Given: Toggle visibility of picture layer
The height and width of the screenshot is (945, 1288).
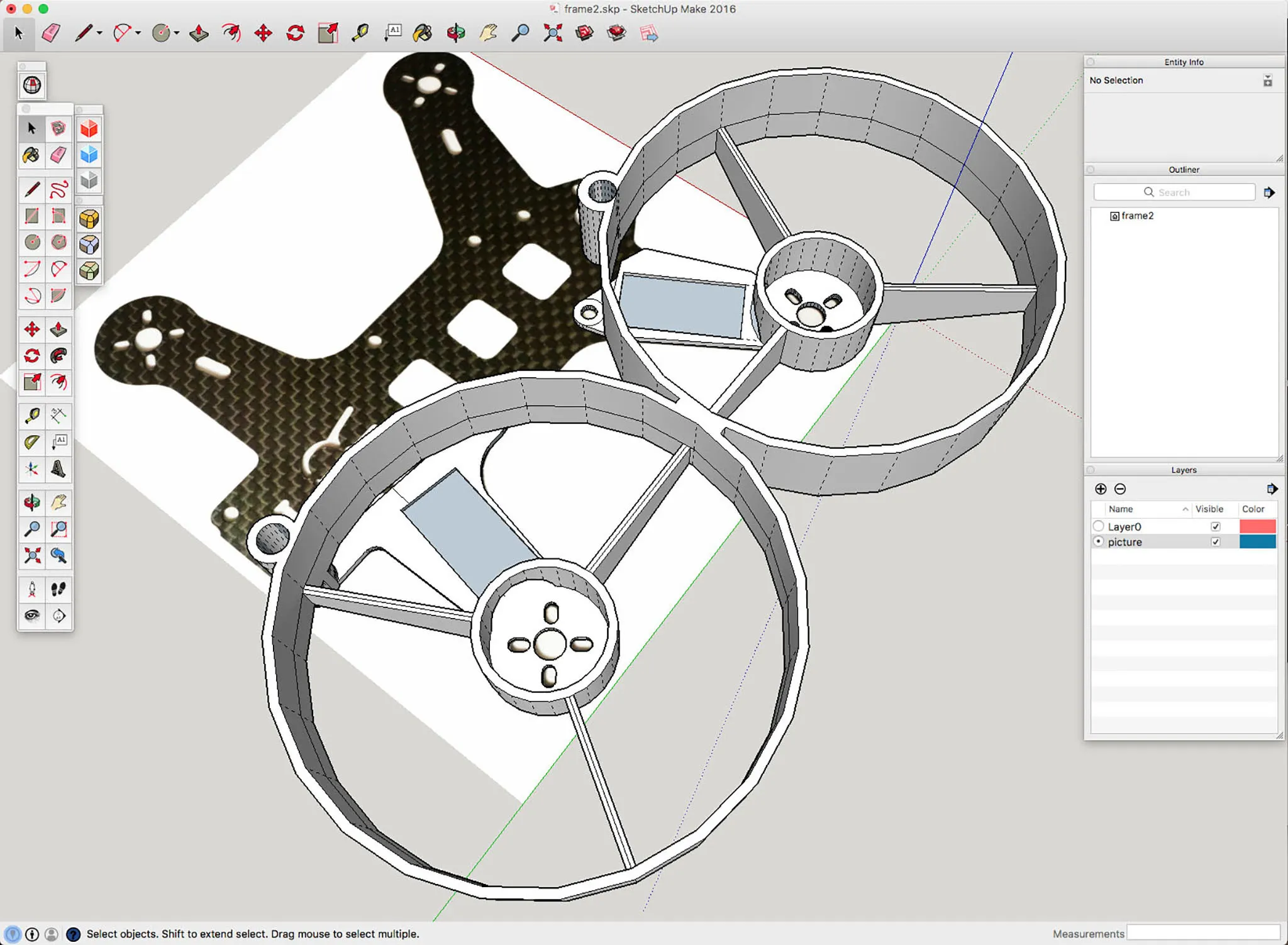Looking at the screenshot, I should (x=1215, y=542).
